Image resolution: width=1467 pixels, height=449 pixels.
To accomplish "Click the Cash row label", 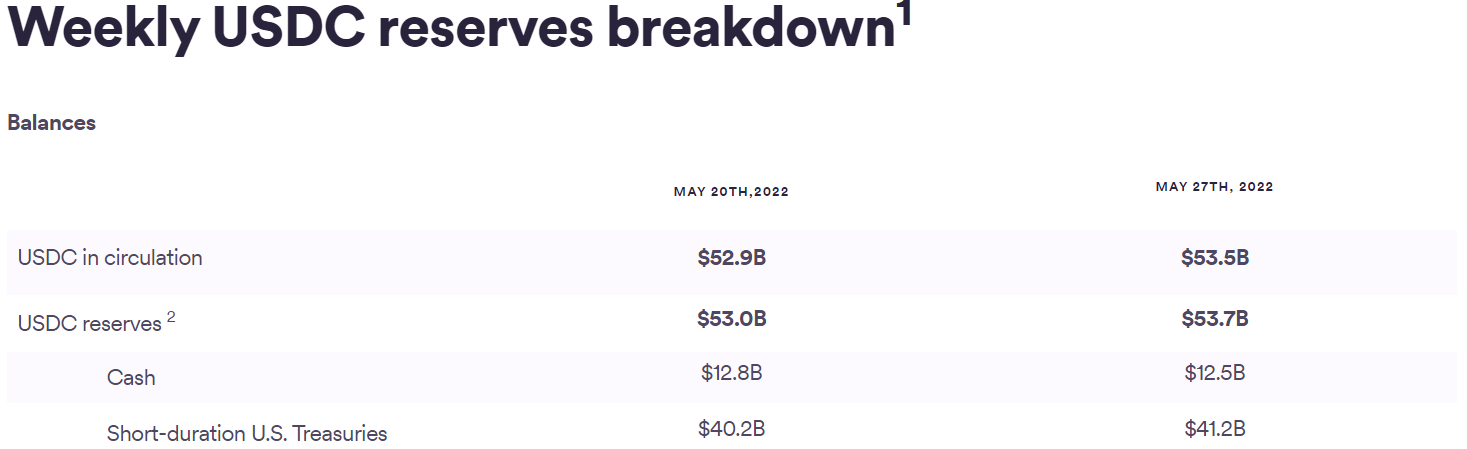I will [x=131, y=378].
